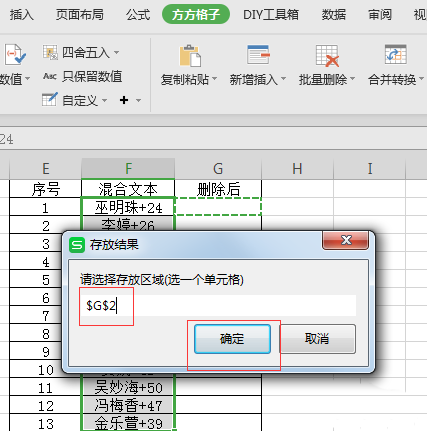Click the WPS logo in dialog title
The width and height of the screenshot is (427, 431).
coord(77,245)
